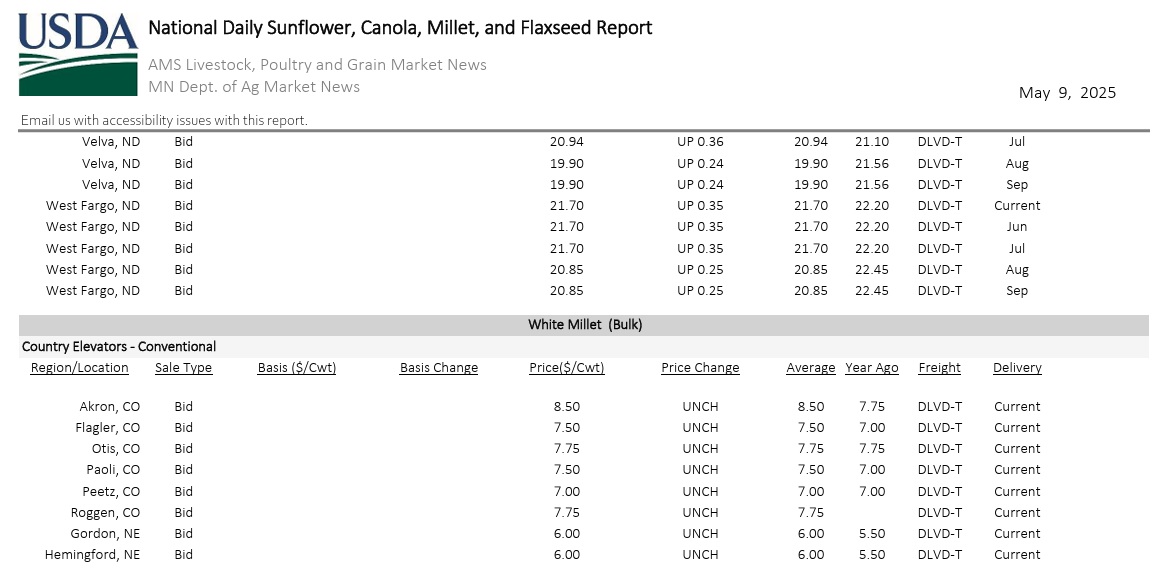
Task: Click the Average column header
Action: pyautogui.click(x=810, y=368)
